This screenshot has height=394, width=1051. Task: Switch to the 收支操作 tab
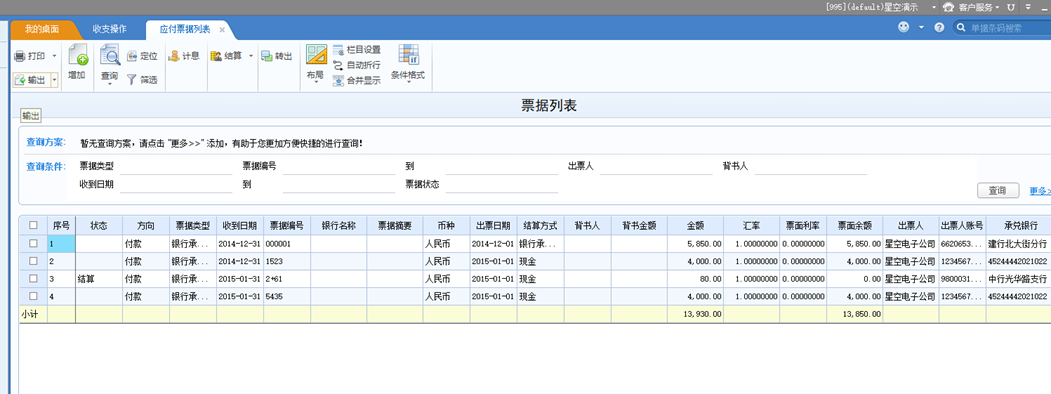(109, 29)
